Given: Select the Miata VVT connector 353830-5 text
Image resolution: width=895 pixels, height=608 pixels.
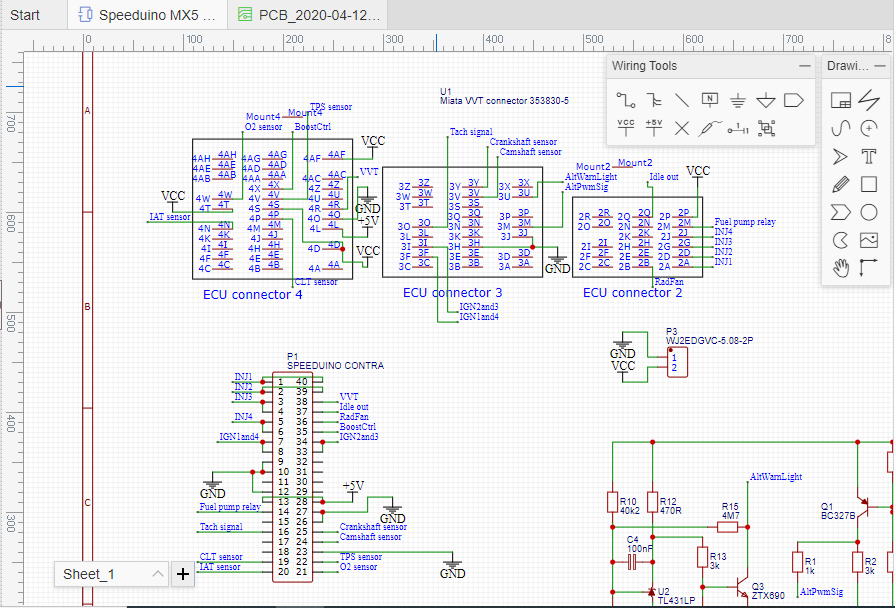Looking at the screenshot, I should point(504,100).
